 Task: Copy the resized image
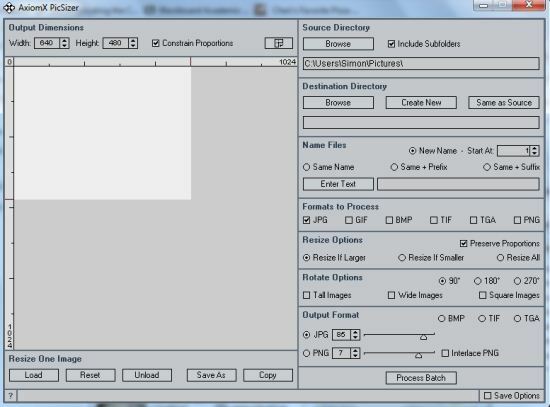point(268,375)
